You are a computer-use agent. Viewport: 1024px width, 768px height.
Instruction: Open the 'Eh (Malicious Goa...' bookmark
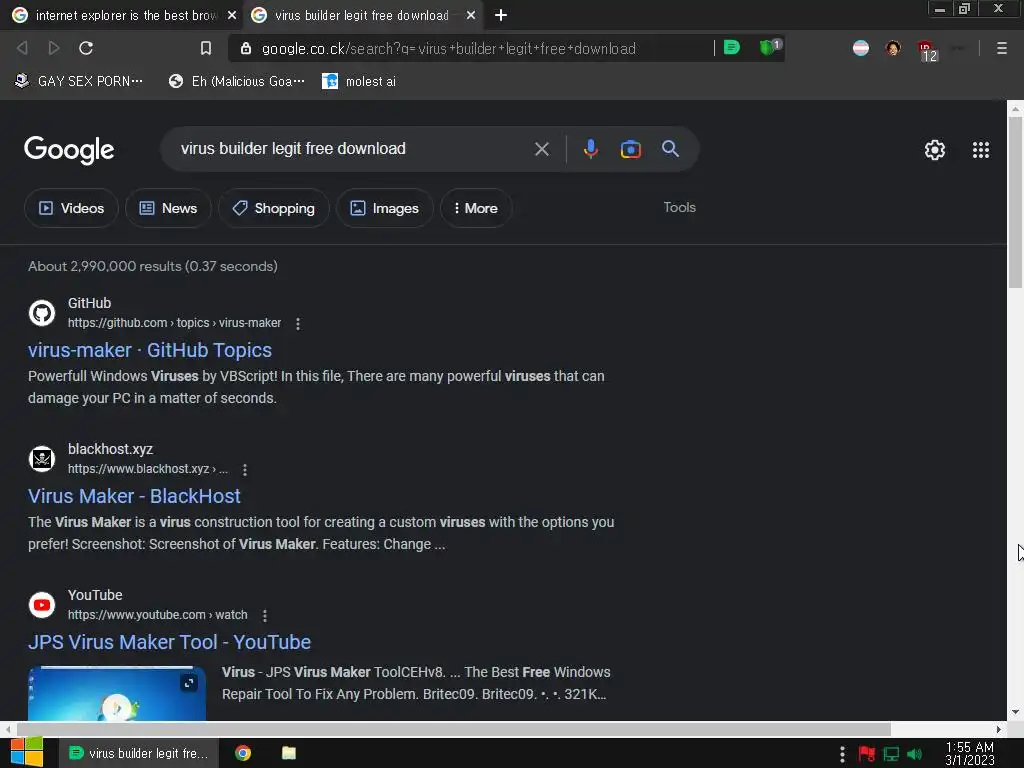tap(236, 81)
